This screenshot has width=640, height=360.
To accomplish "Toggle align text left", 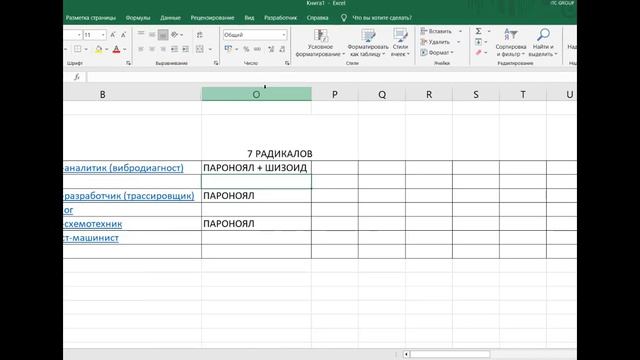I will point(141,49).
